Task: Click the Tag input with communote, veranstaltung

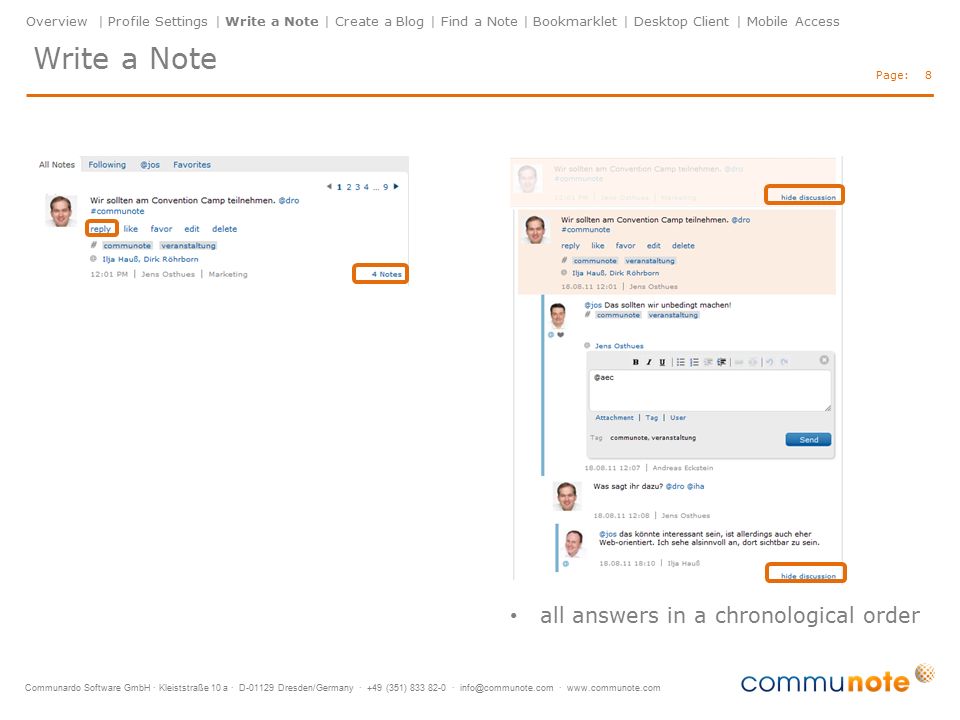Action: [x=653, y=438]
